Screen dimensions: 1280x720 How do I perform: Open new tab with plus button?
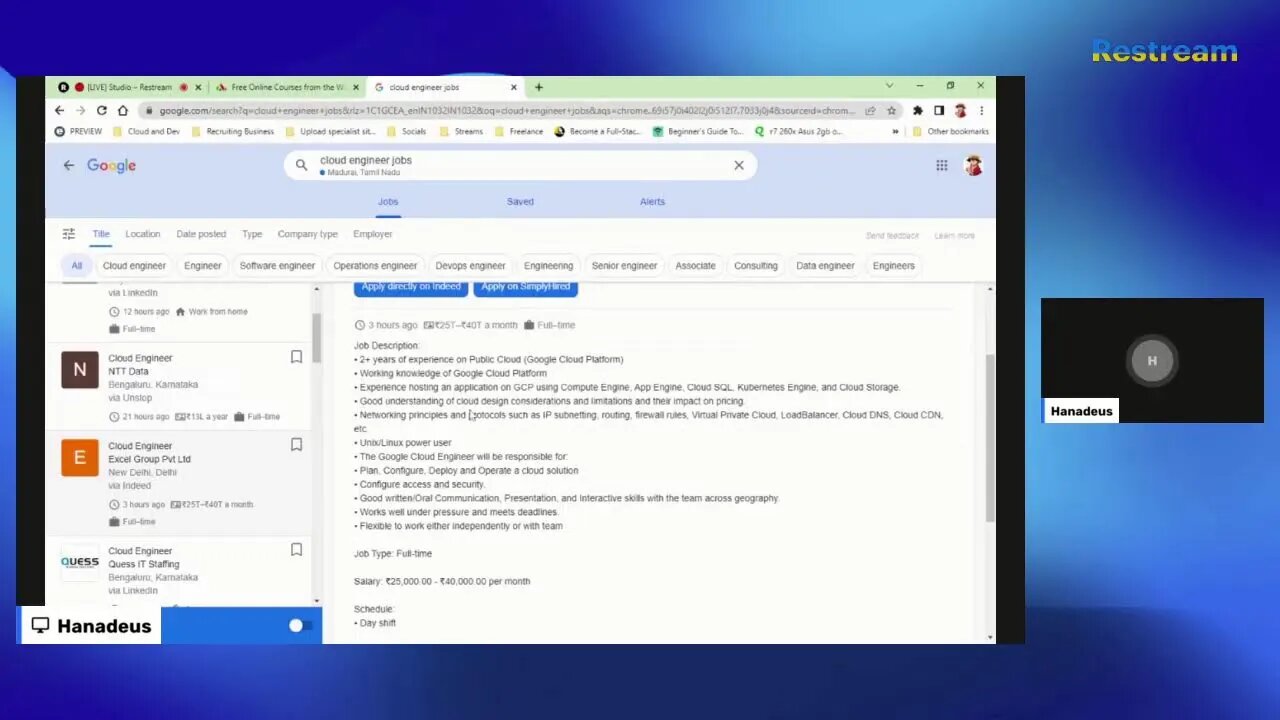[x=538, y=87]
